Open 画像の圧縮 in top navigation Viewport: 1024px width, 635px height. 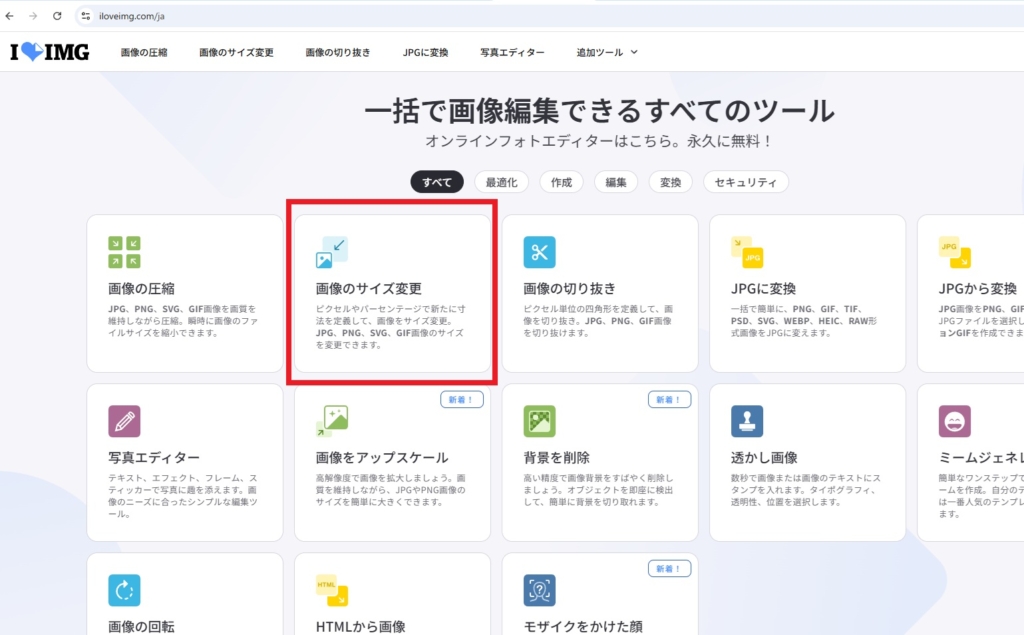pyautogui.click(x=144, y=52)
